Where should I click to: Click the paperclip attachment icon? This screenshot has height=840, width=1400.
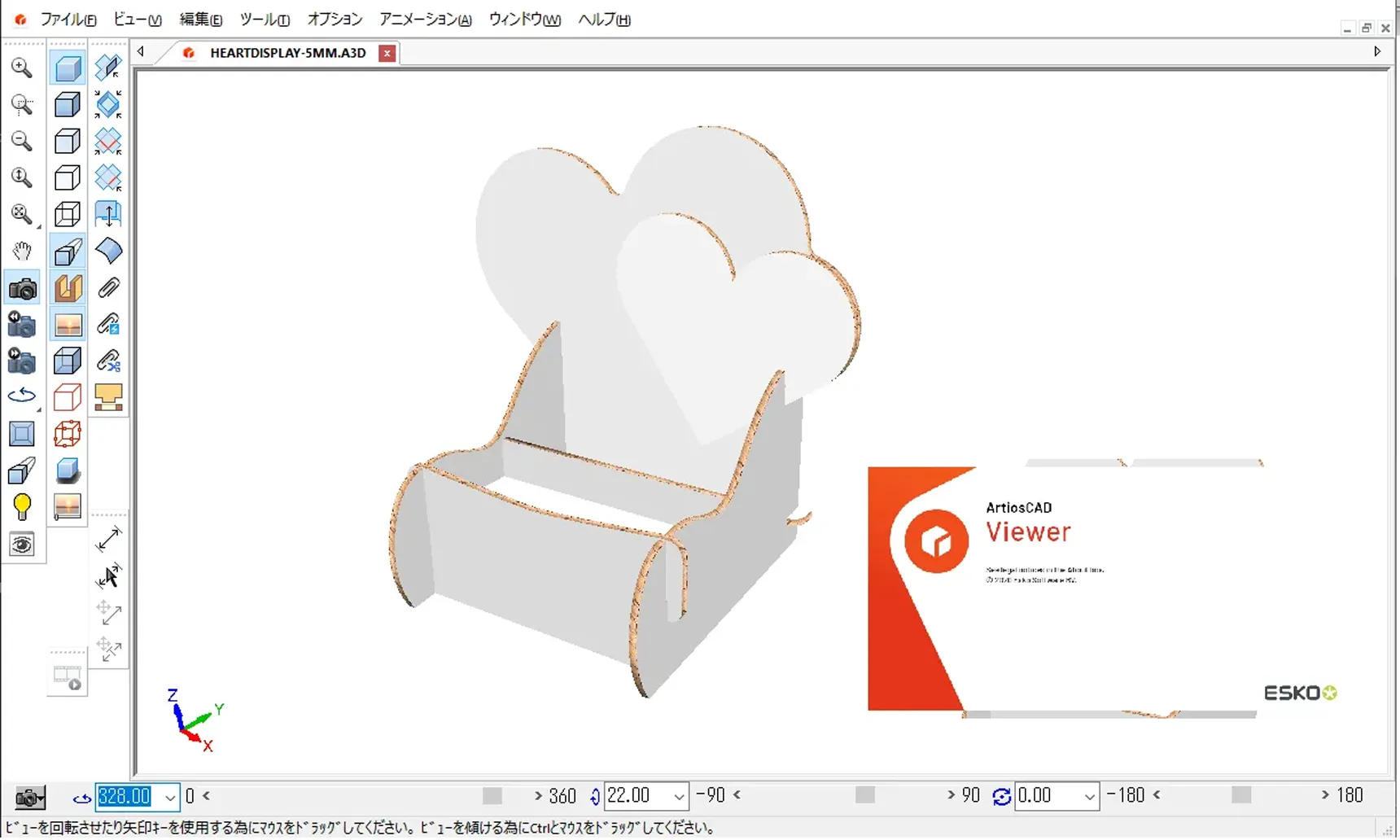108,287
